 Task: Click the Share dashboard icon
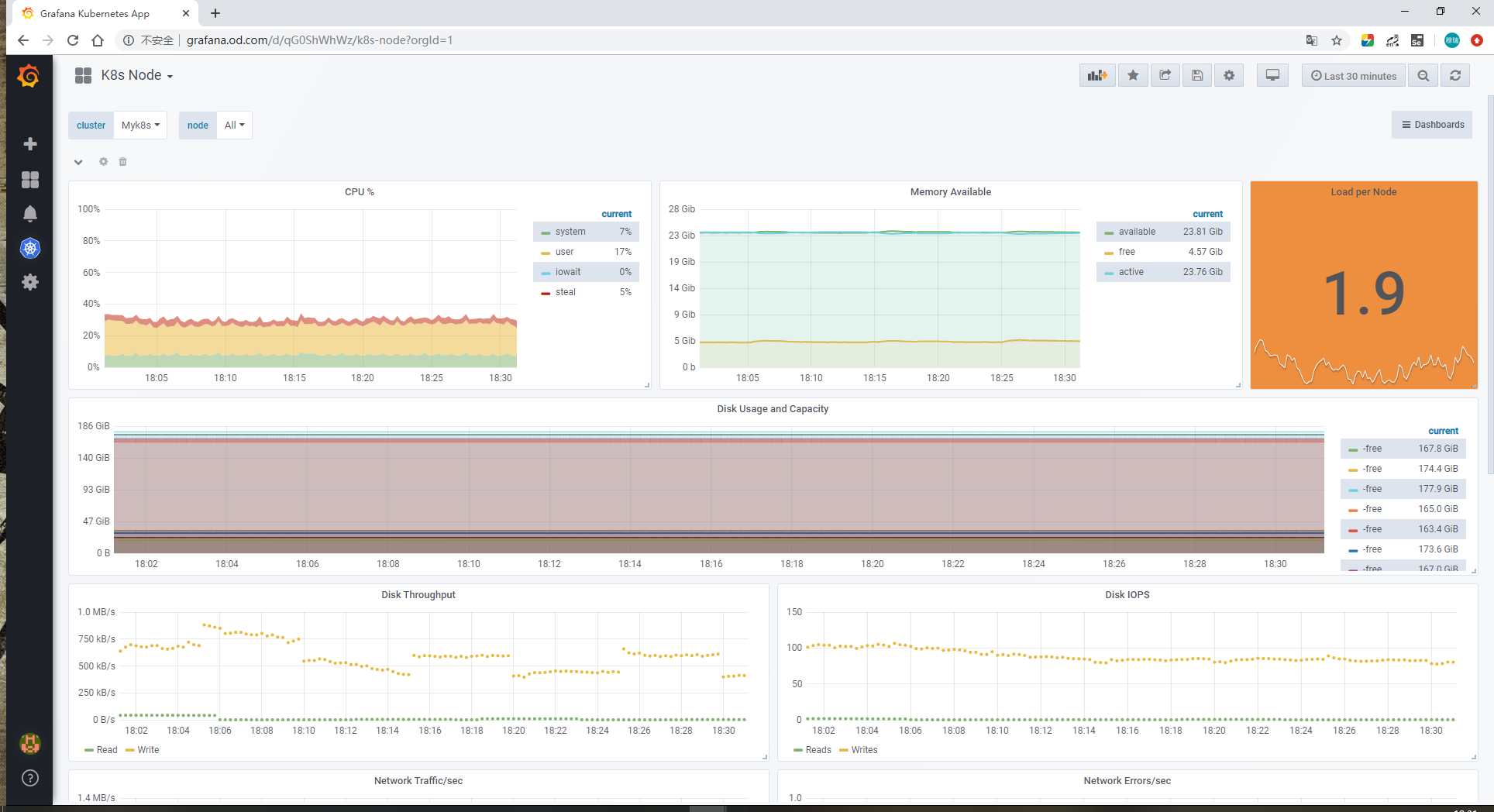(x=1165, y=75)
